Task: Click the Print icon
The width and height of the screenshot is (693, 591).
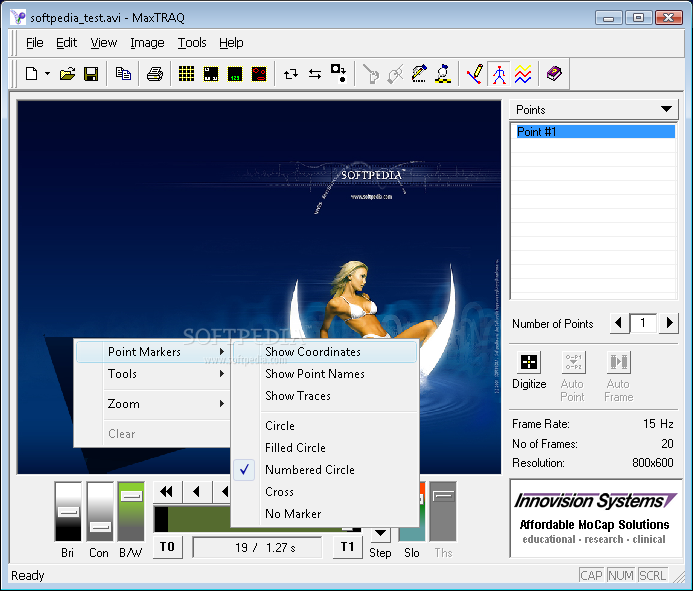Action: (x=155, y=74)
